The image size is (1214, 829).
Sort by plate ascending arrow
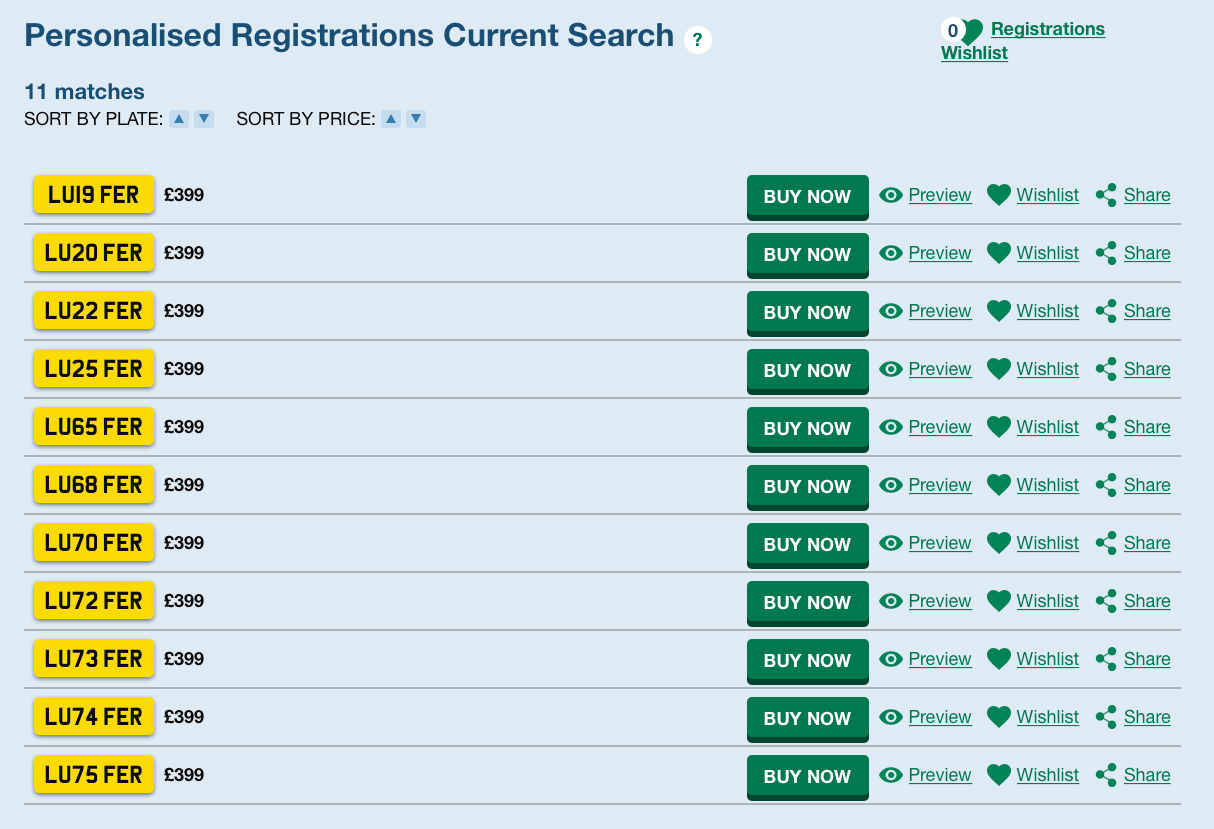coord(179,119)
